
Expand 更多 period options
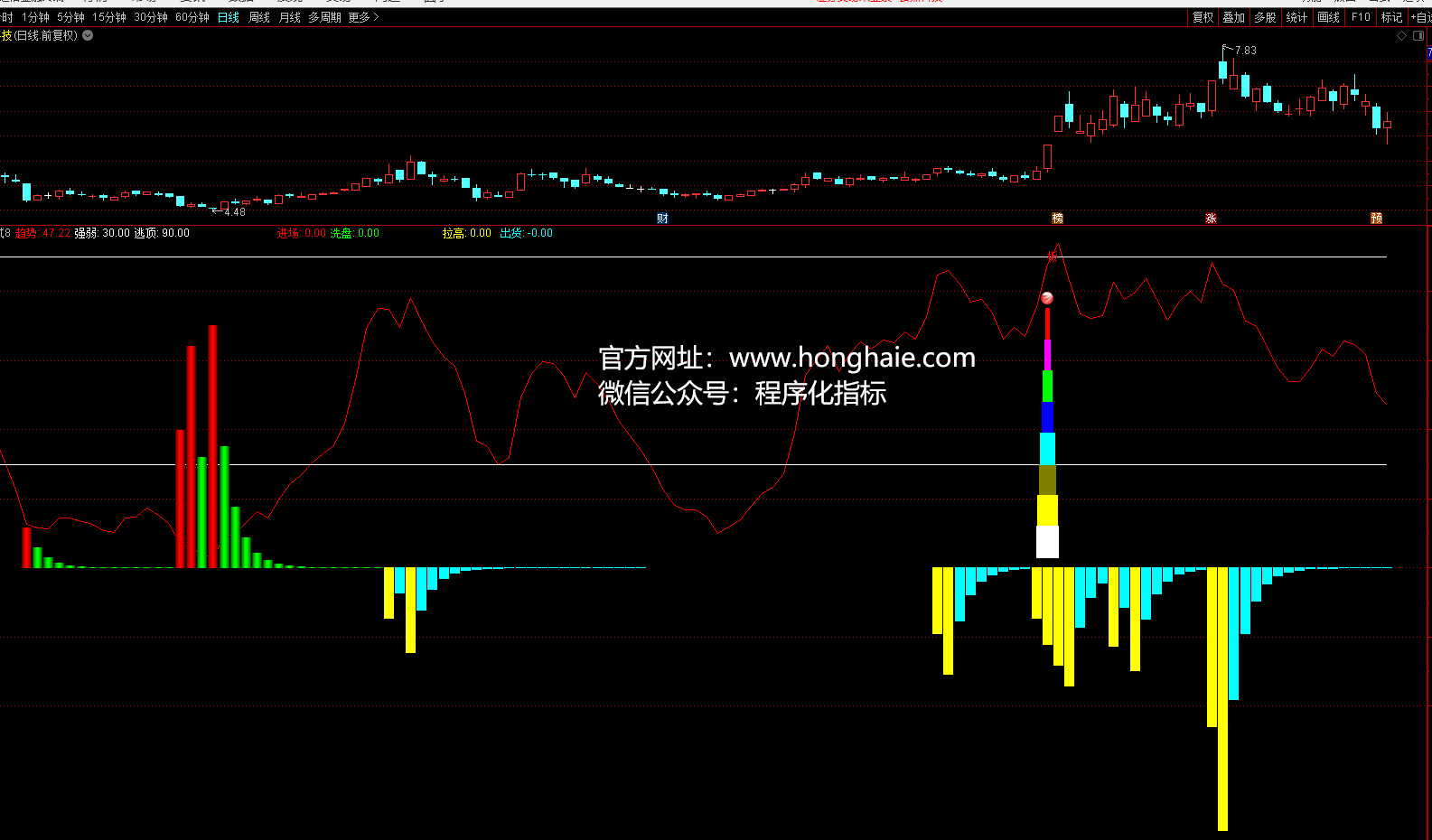363,17
